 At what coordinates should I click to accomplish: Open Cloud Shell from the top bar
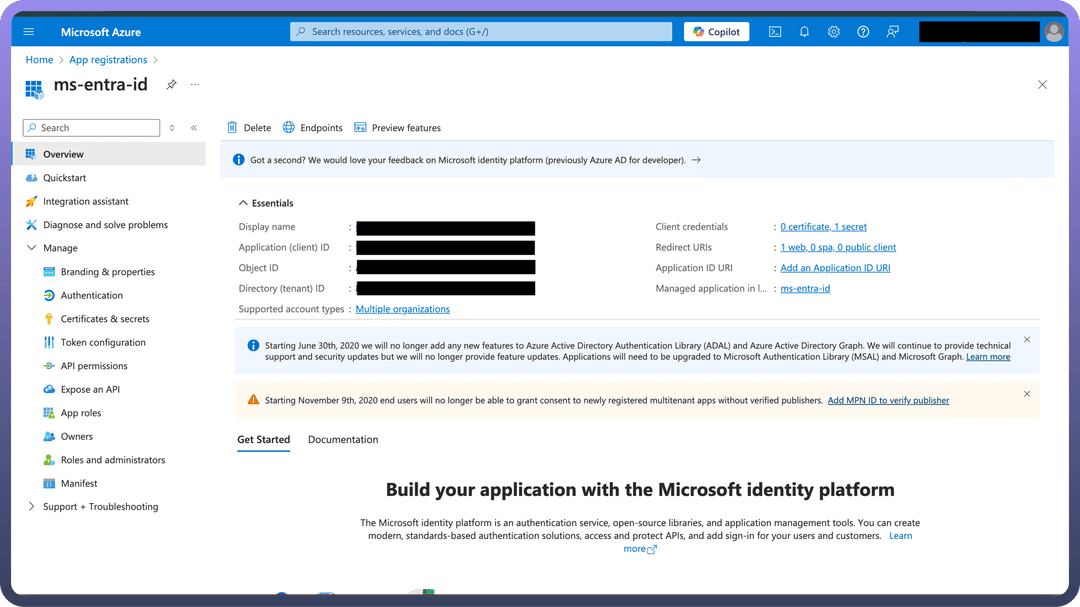[x=775, y=32]
